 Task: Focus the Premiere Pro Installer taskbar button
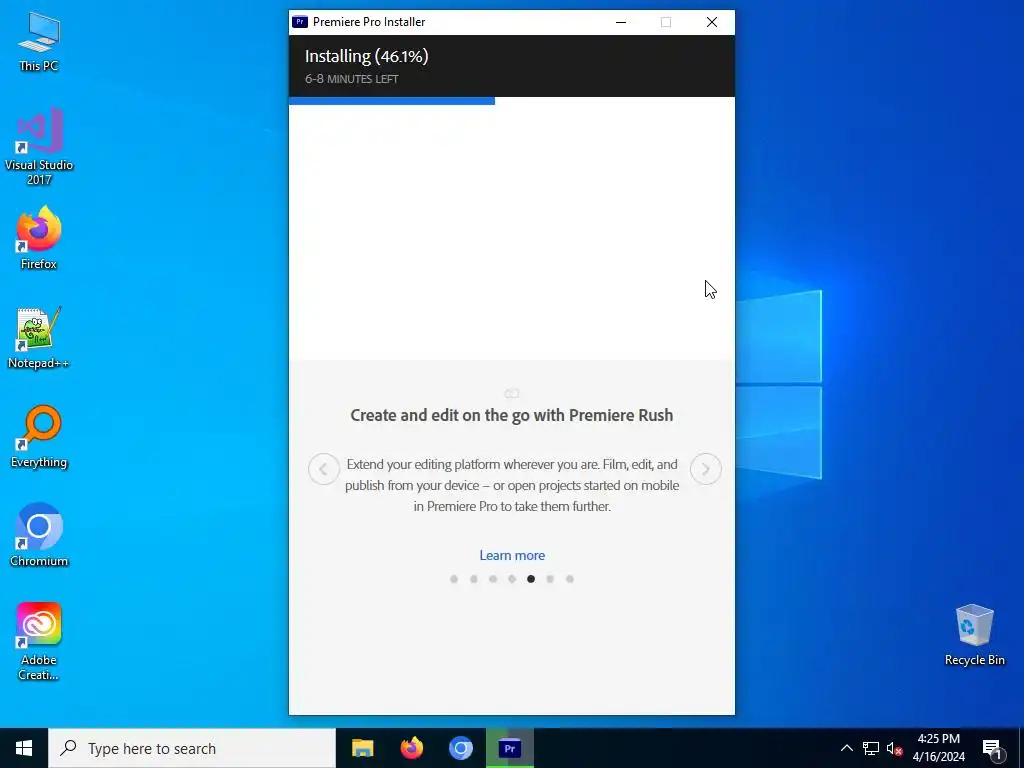510,748
